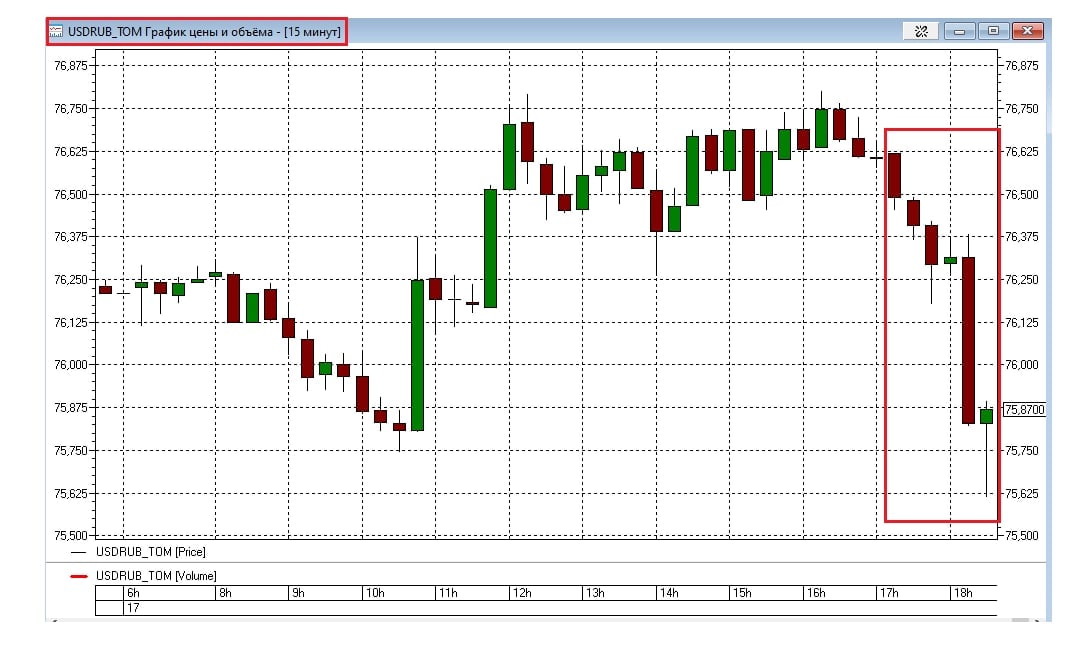This screenshot has height=648, width=1081.
Task: Close the USDRUB_TOM chart window
Action: [x=1027, y=31]
